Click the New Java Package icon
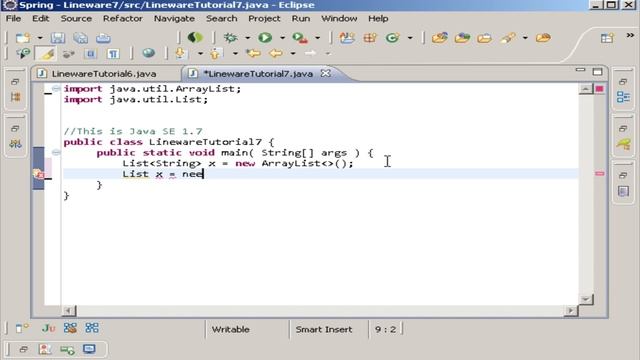Viewport: 640px width, 360px height. [370, 38]
